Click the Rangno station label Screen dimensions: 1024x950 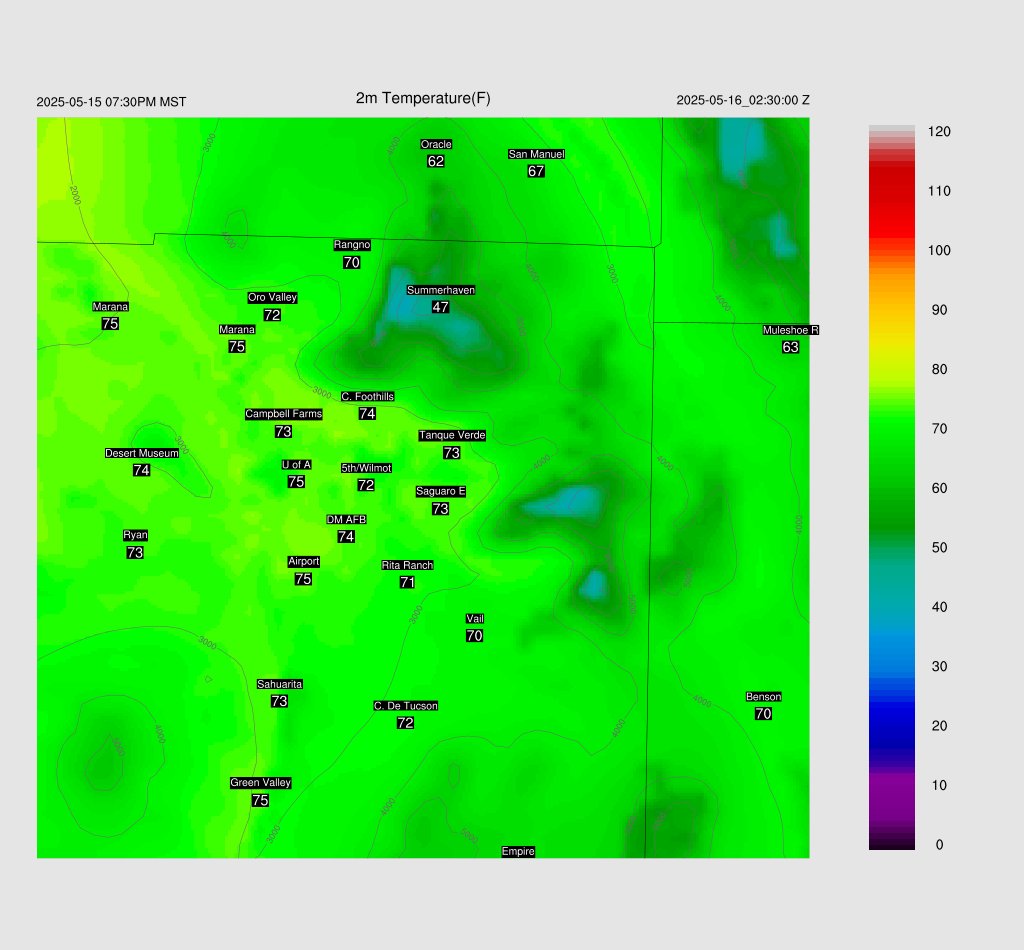pos(352,245)
